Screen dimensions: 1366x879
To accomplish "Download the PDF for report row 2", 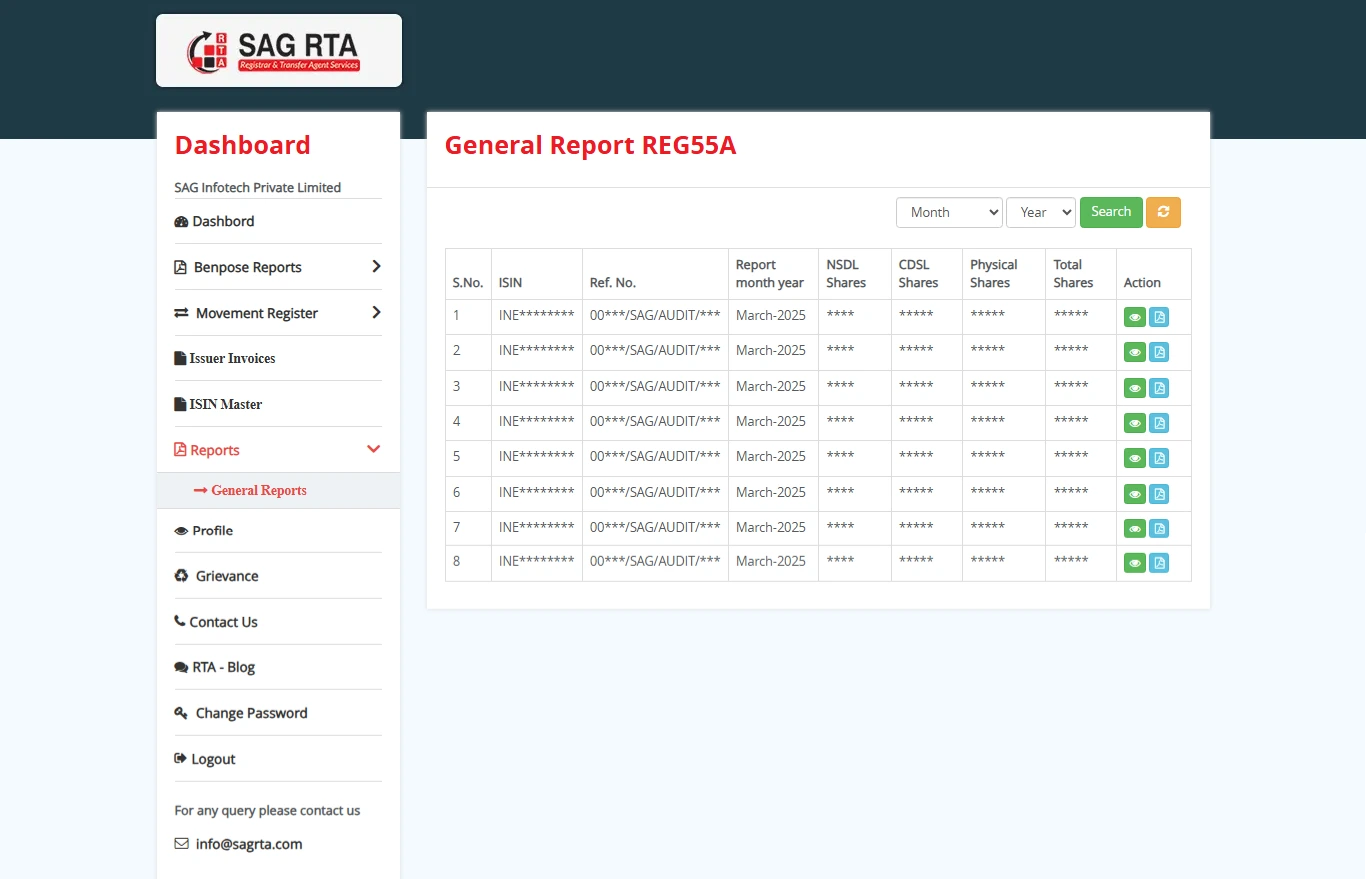I will [1159, 352].
